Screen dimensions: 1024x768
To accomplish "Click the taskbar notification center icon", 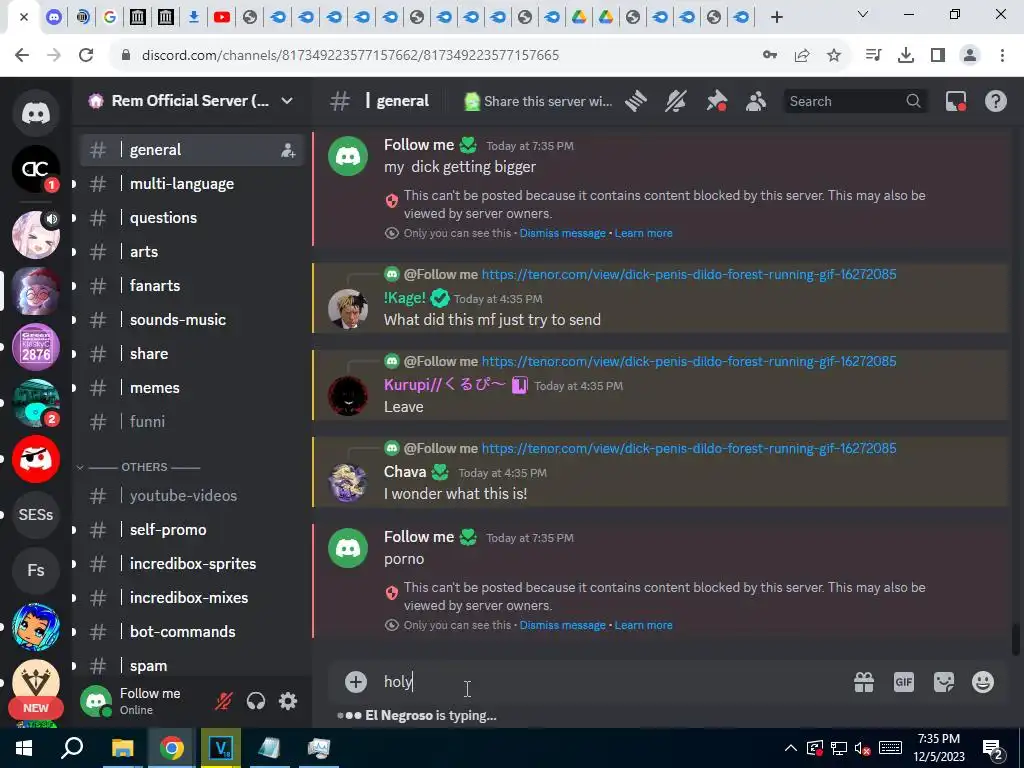I will tap(992, 750).
